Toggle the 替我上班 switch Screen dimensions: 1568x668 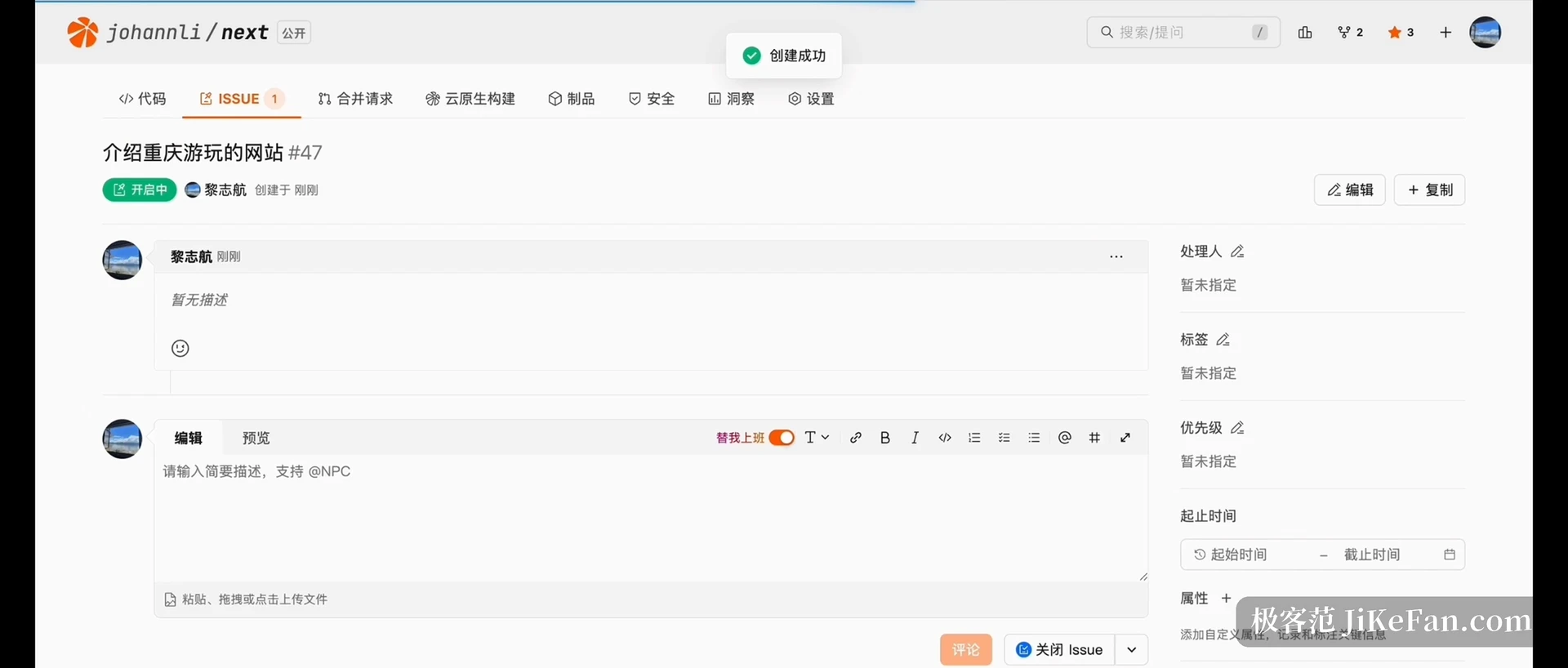pyautogui.click(x=782, y=438)
